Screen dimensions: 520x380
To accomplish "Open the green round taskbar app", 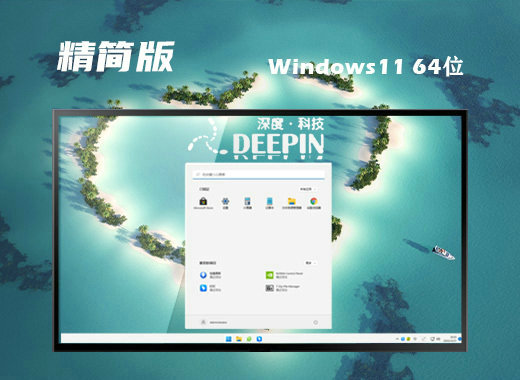I will pos(249,339).
